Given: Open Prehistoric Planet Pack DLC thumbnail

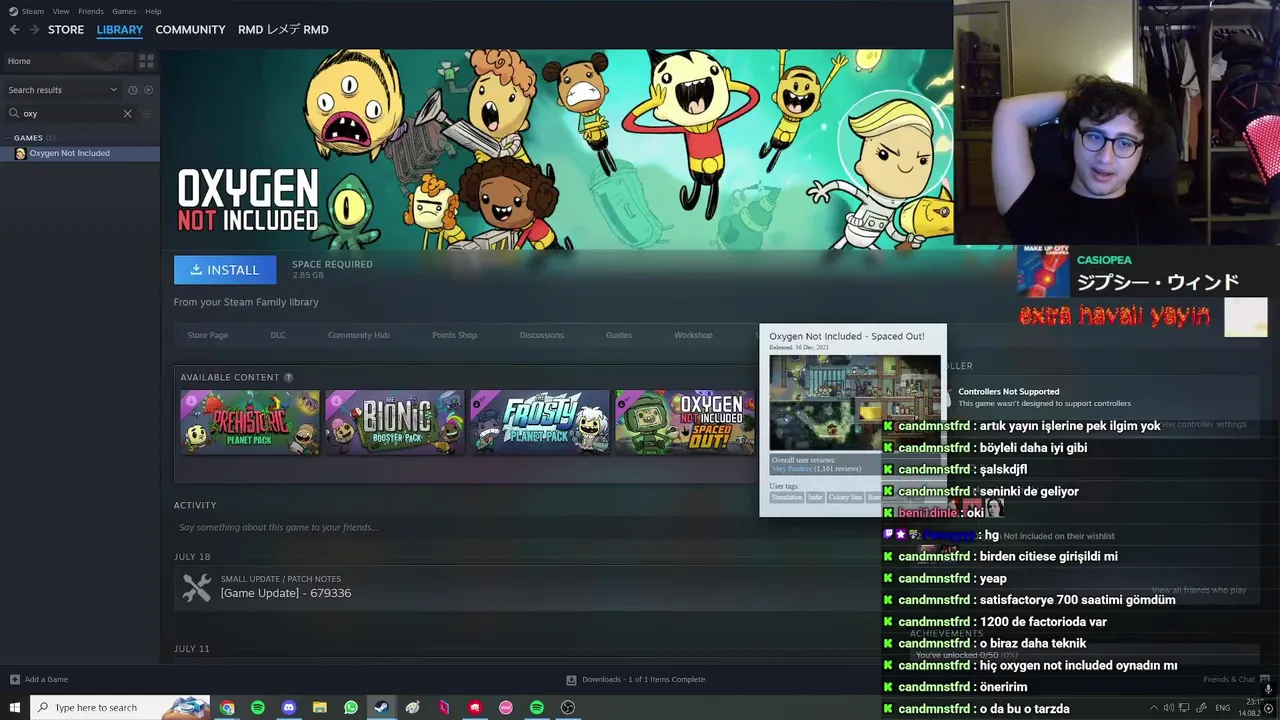Looking at the screenshot, I should coord(250,422).
